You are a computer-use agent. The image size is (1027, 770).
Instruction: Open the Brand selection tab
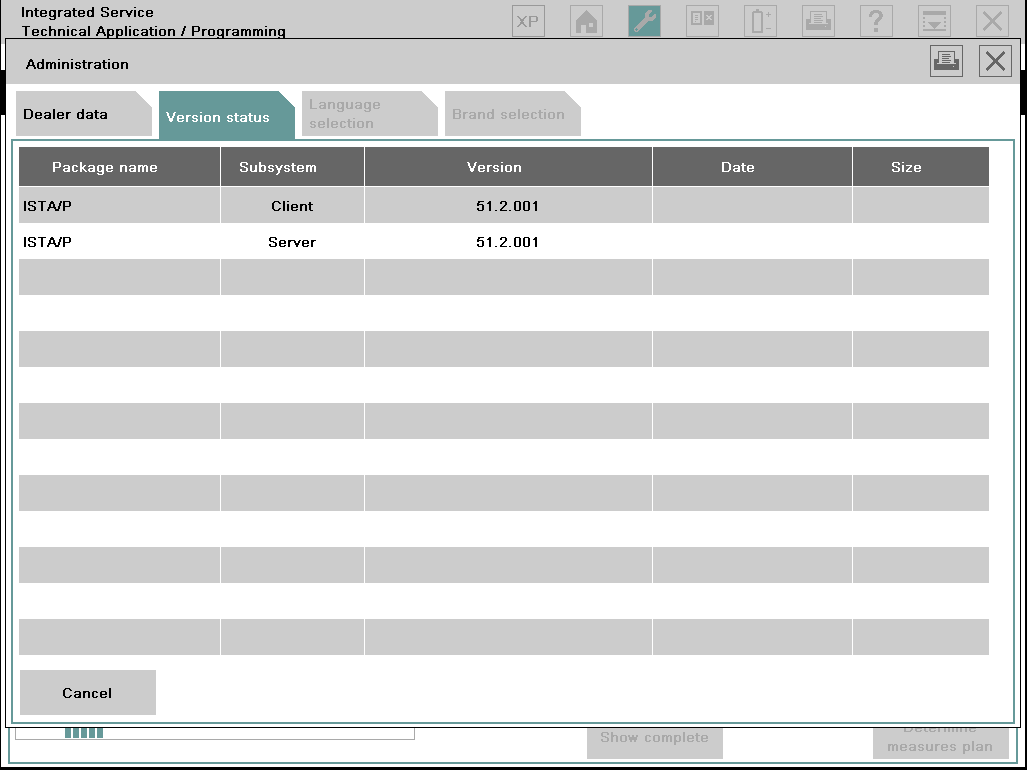click(x=512, y=114)
